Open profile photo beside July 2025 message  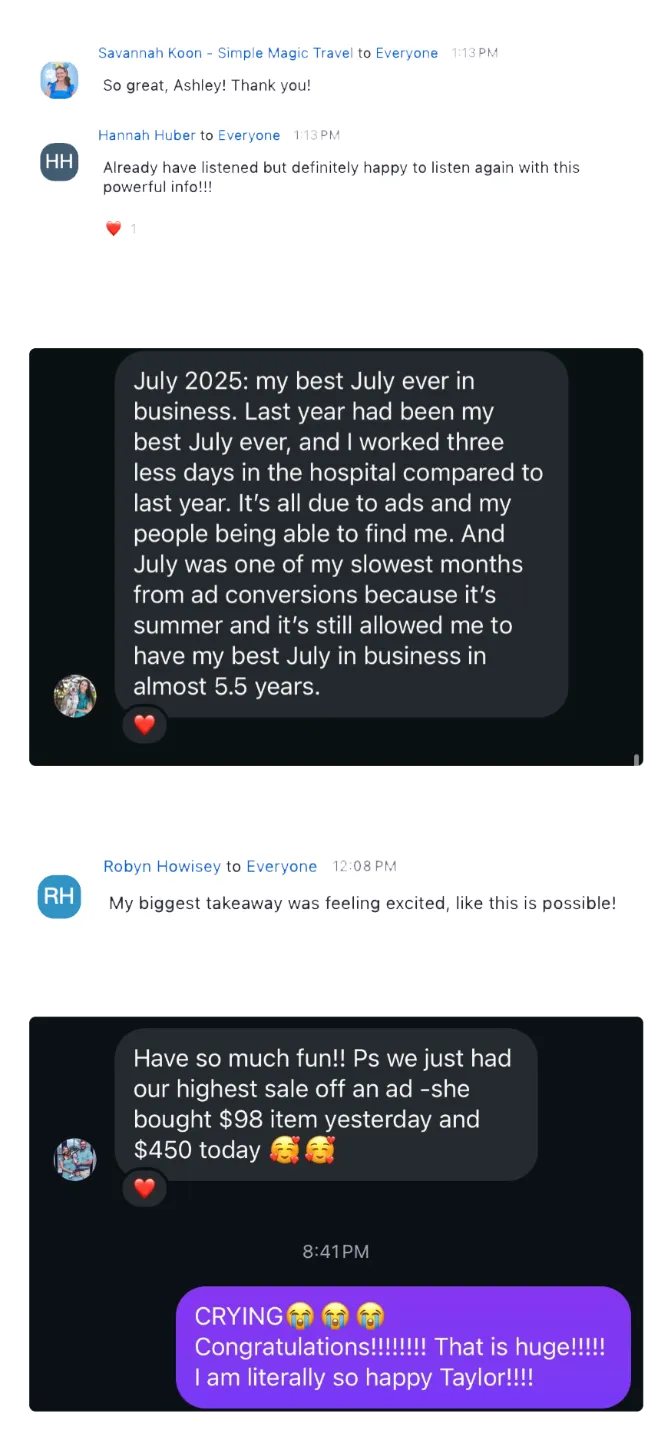[x=75, y=696]
